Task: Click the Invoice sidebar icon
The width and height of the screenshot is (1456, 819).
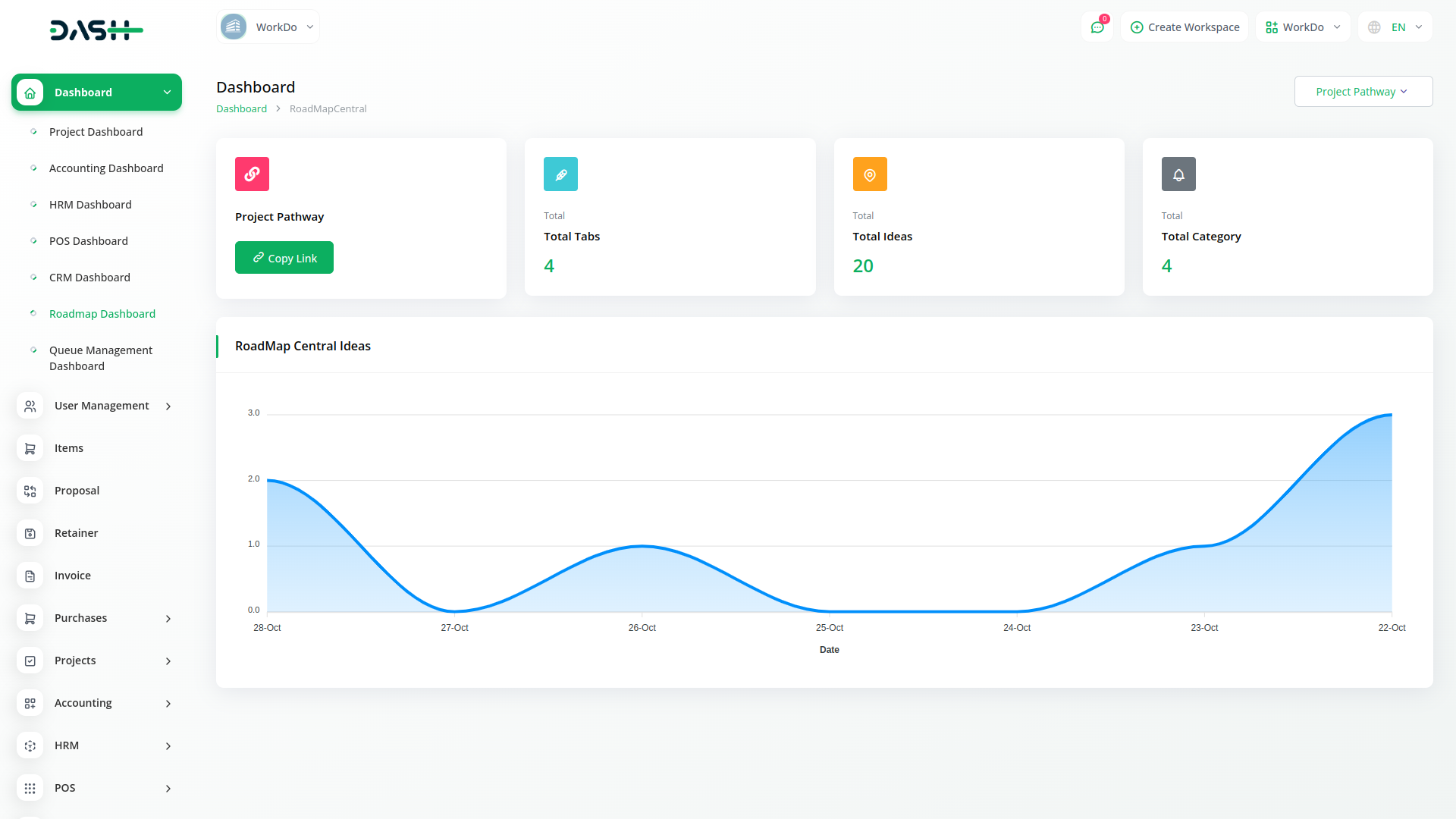Action: tap(30, 576)
